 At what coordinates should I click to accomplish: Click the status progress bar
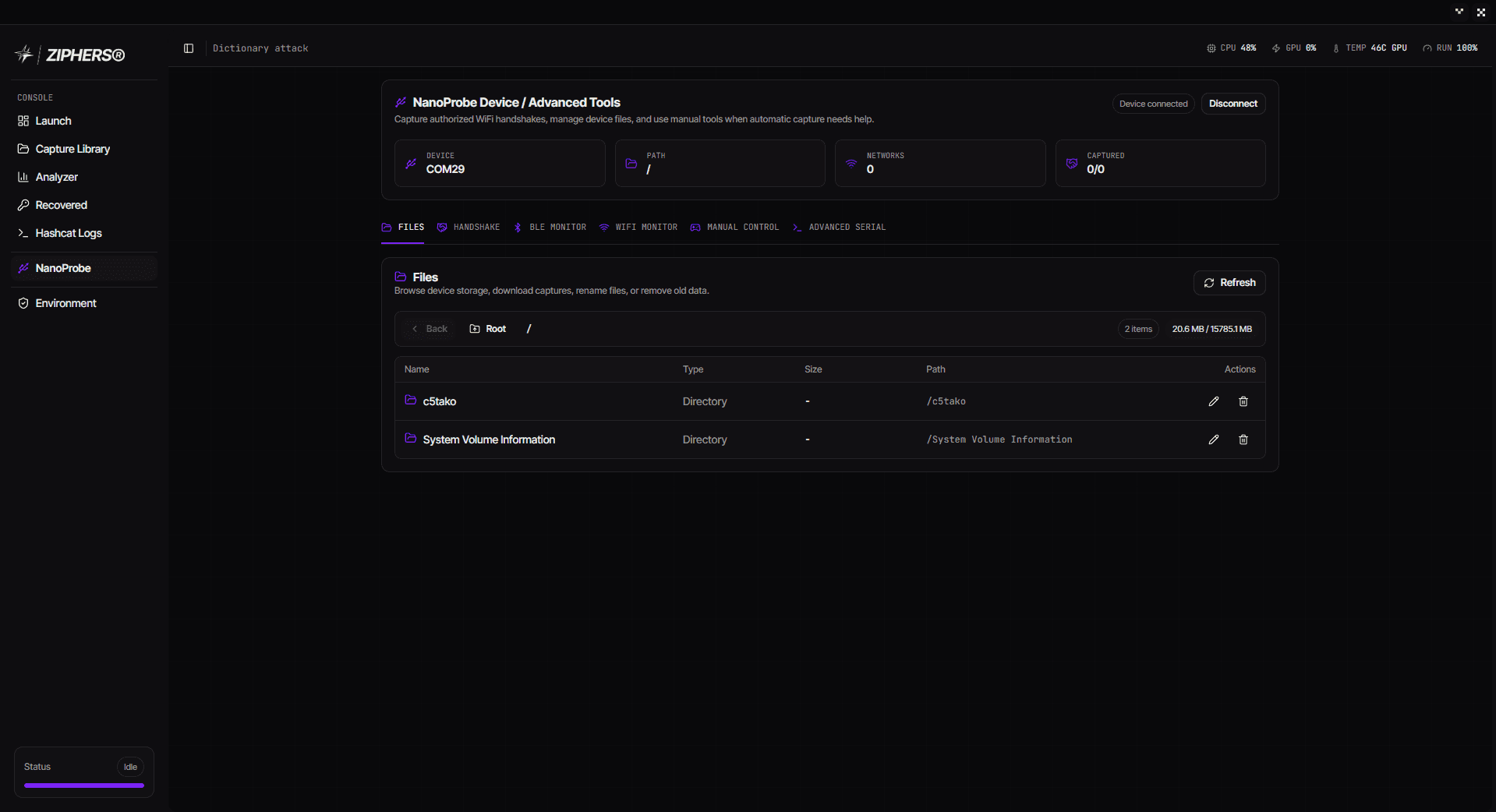coord(84,786)
